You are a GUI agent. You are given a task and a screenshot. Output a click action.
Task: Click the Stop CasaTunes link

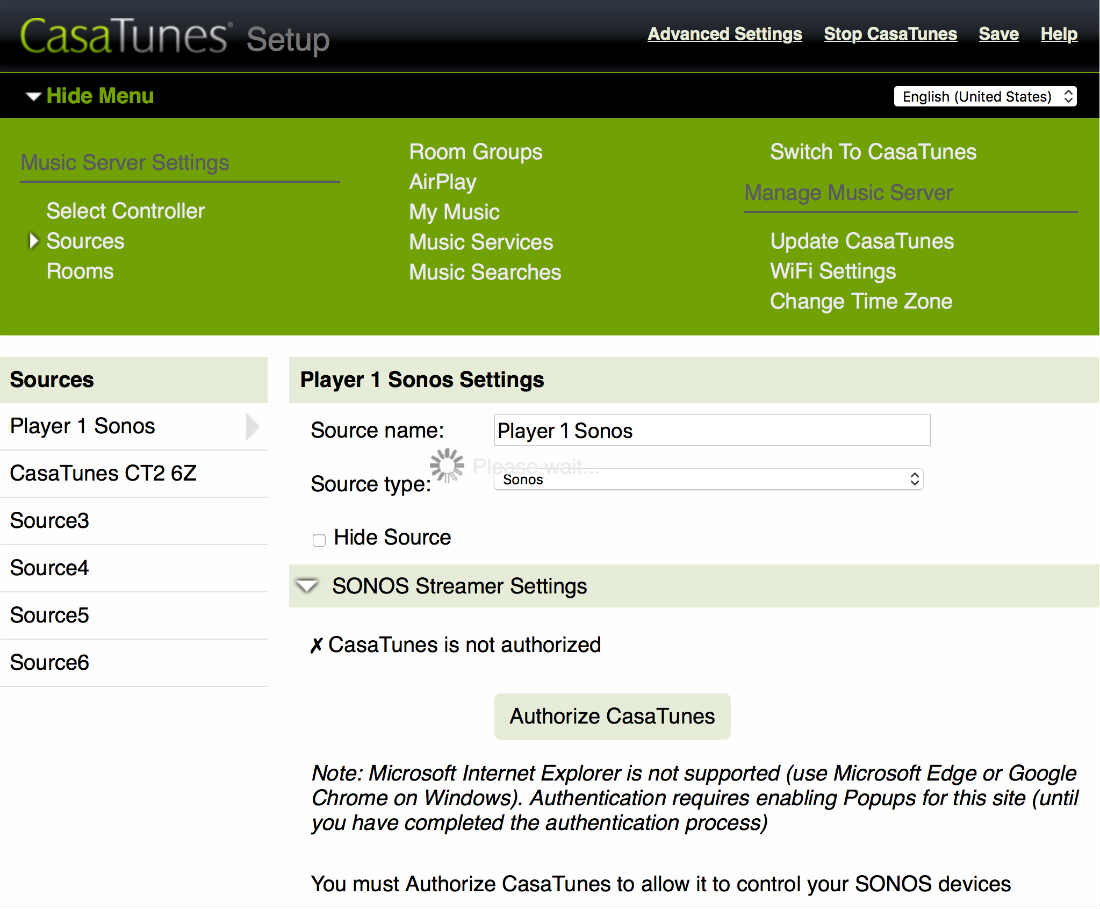pos(890,34)
